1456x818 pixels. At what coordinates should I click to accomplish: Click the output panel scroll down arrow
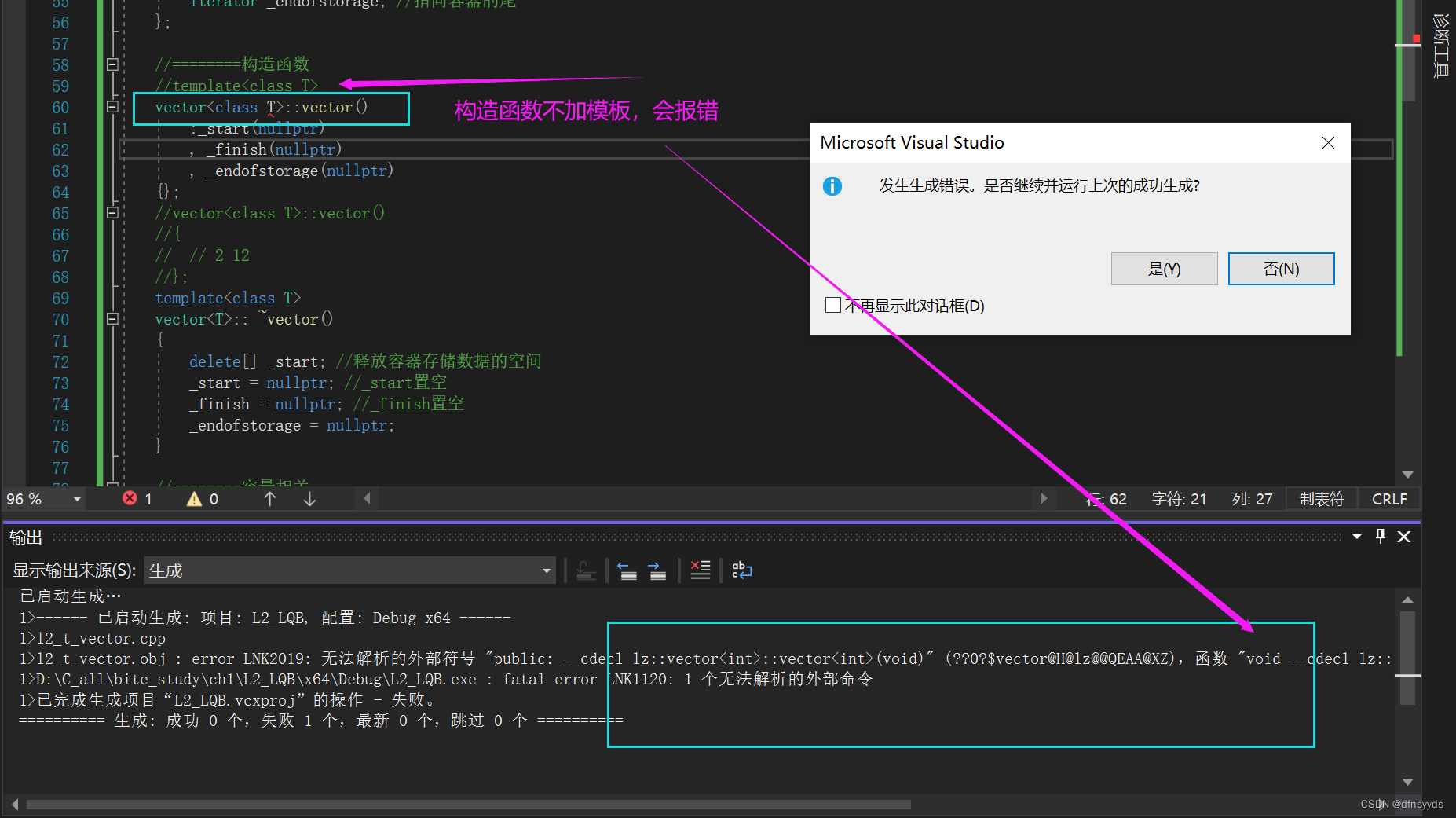[1407, 782]
